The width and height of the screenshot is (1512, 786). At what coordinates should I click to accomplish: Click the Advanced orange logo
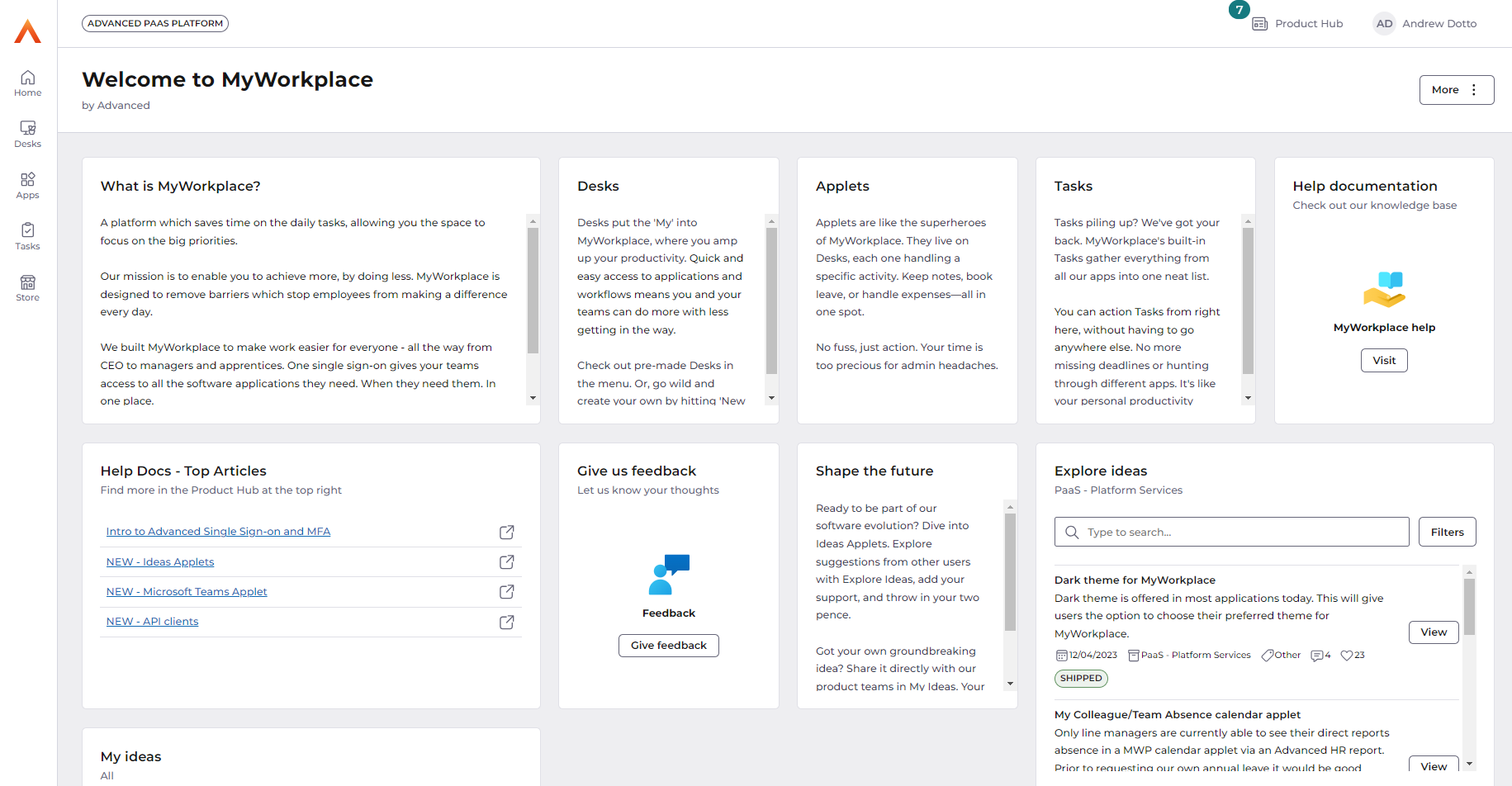click(28, 31)
